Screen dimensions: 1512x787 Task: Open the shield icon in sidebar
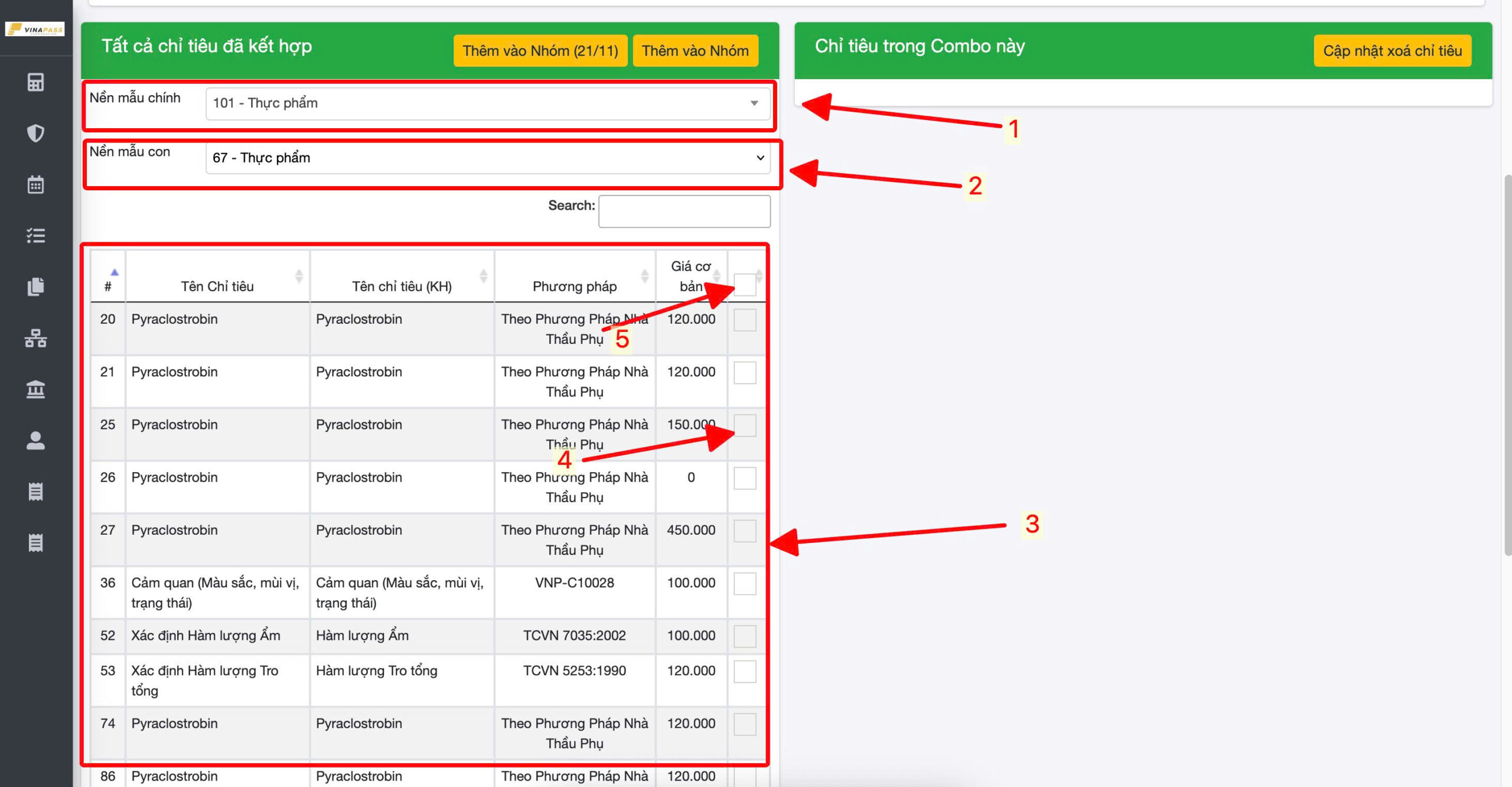35,133
